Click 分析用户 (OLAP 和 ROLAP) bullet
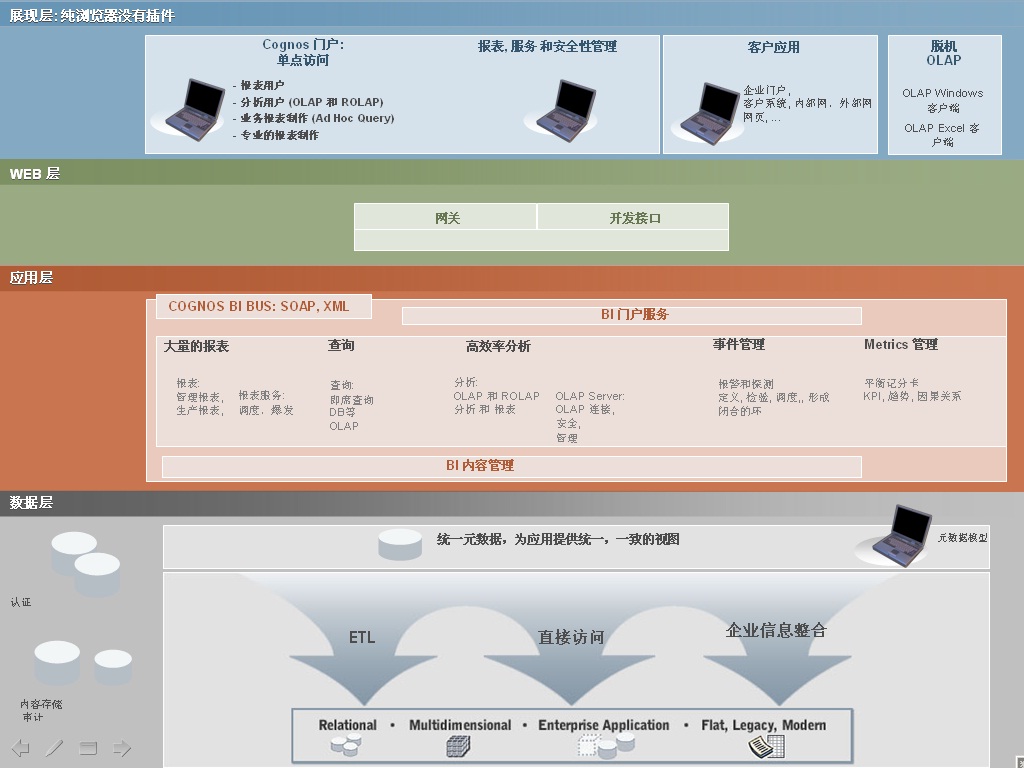 (x=308, y=102)
